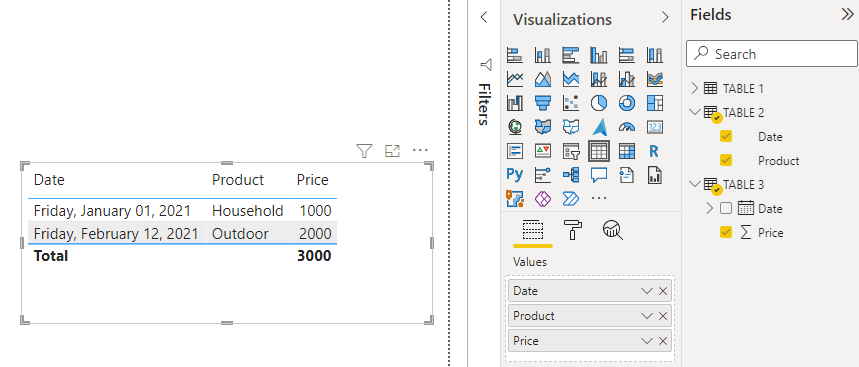Image resolution: width=859 pixels, height=367 pixels.
Task: Choose the Python visual icon
Action: pyautogui.click(x=514, y=175)
